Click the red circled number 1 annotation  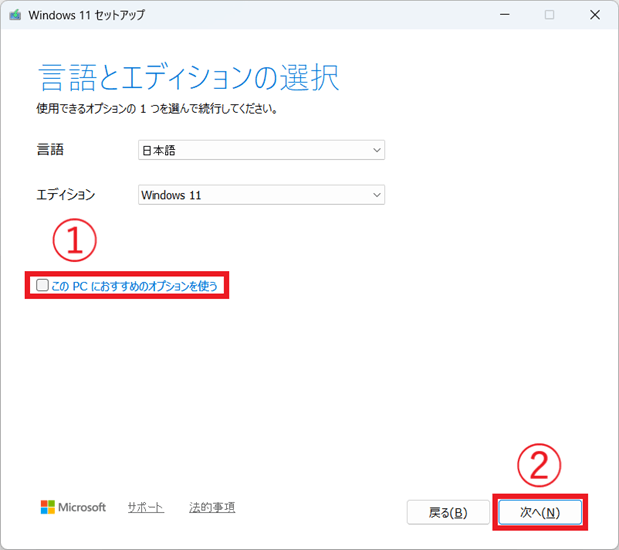[x=75, y=240]
